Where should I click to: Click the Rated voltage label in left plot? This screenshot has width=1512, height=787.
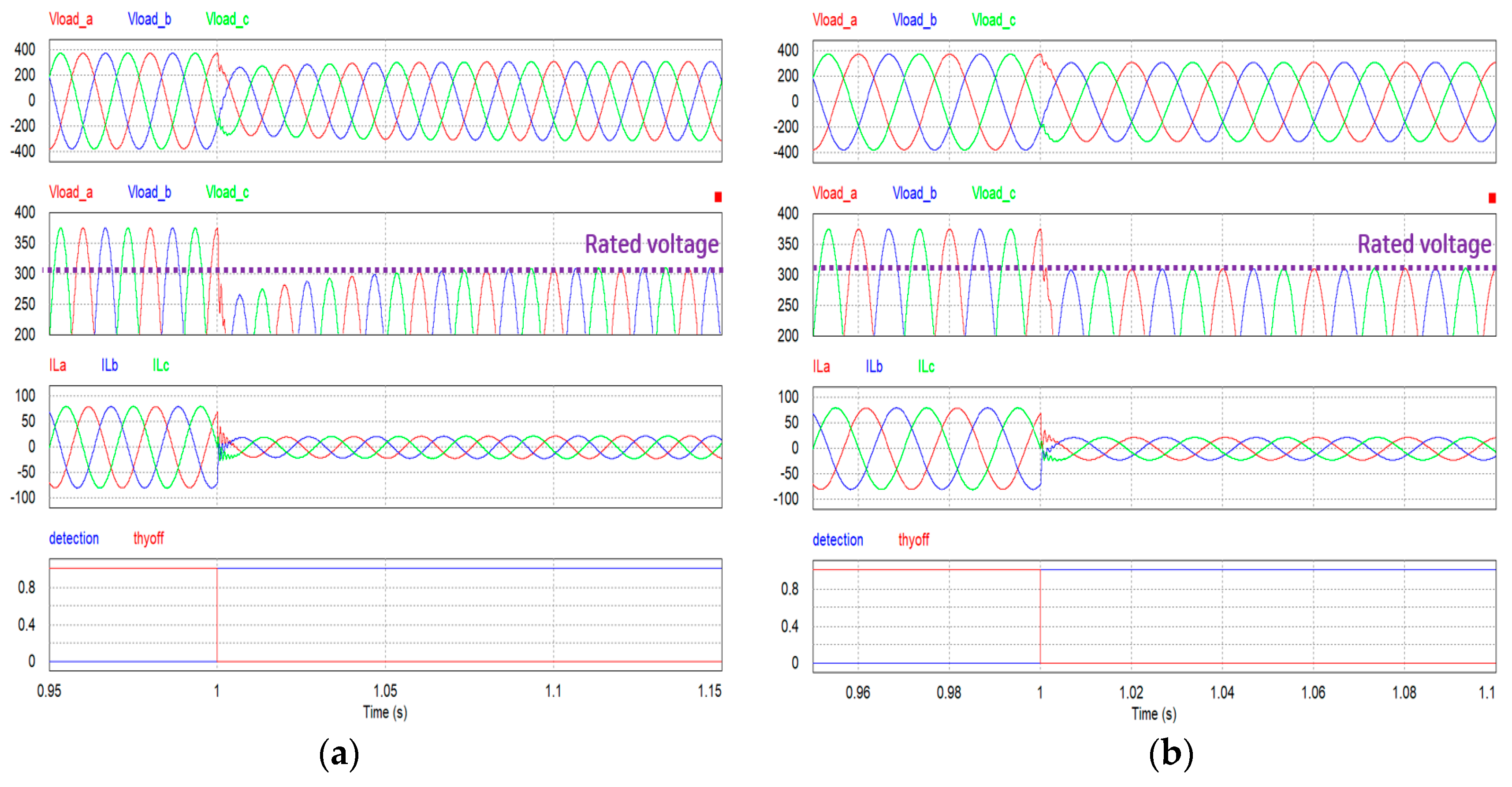(652, 244)
